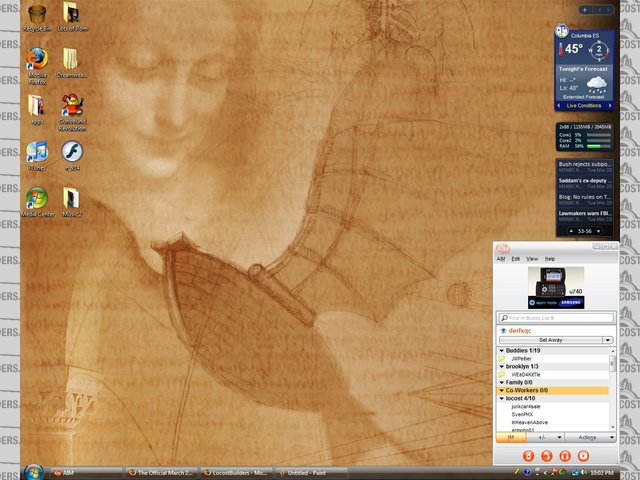The image size is (640, 480).
Task: Open the Dreamweaver folder on the desktop
Action: point(72,60)
